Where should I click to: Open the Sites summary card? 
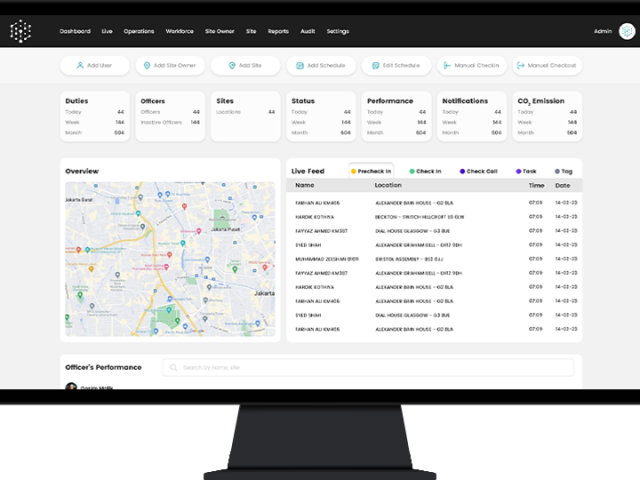pos(245,116)
